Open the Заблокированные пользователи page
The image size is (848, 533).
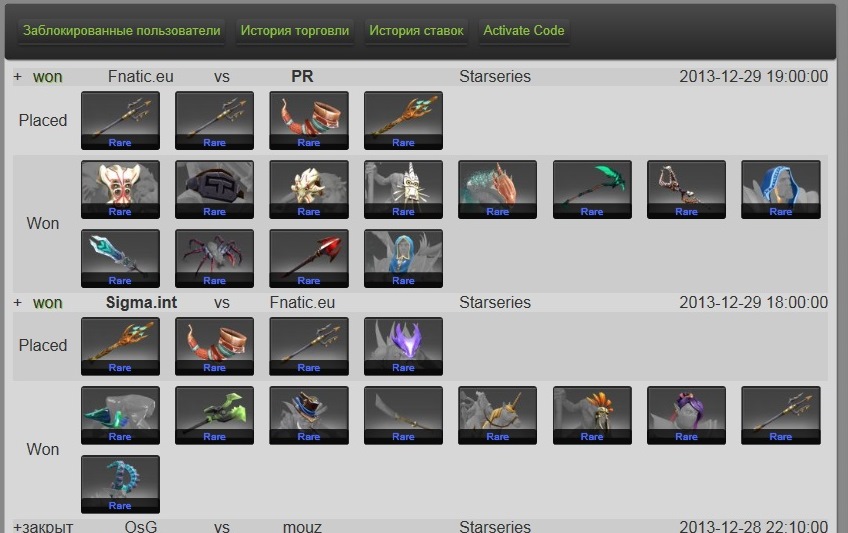tap(122, 31)
